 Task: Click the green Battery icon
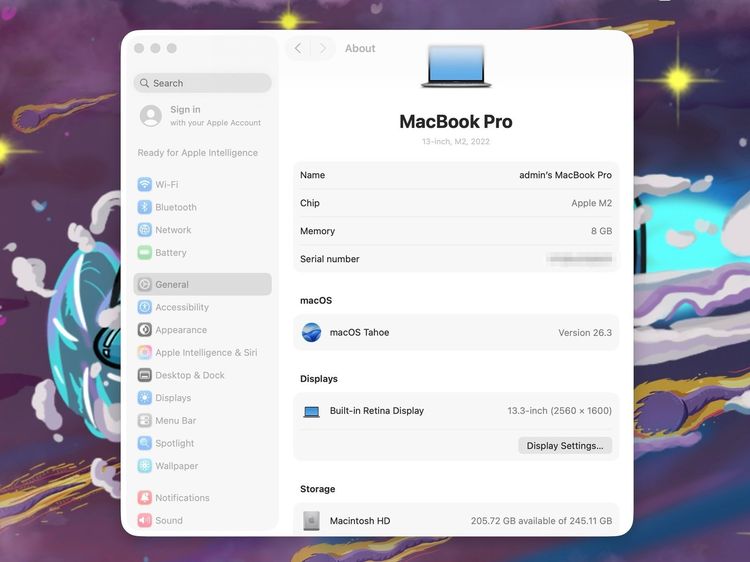point(144,253)
